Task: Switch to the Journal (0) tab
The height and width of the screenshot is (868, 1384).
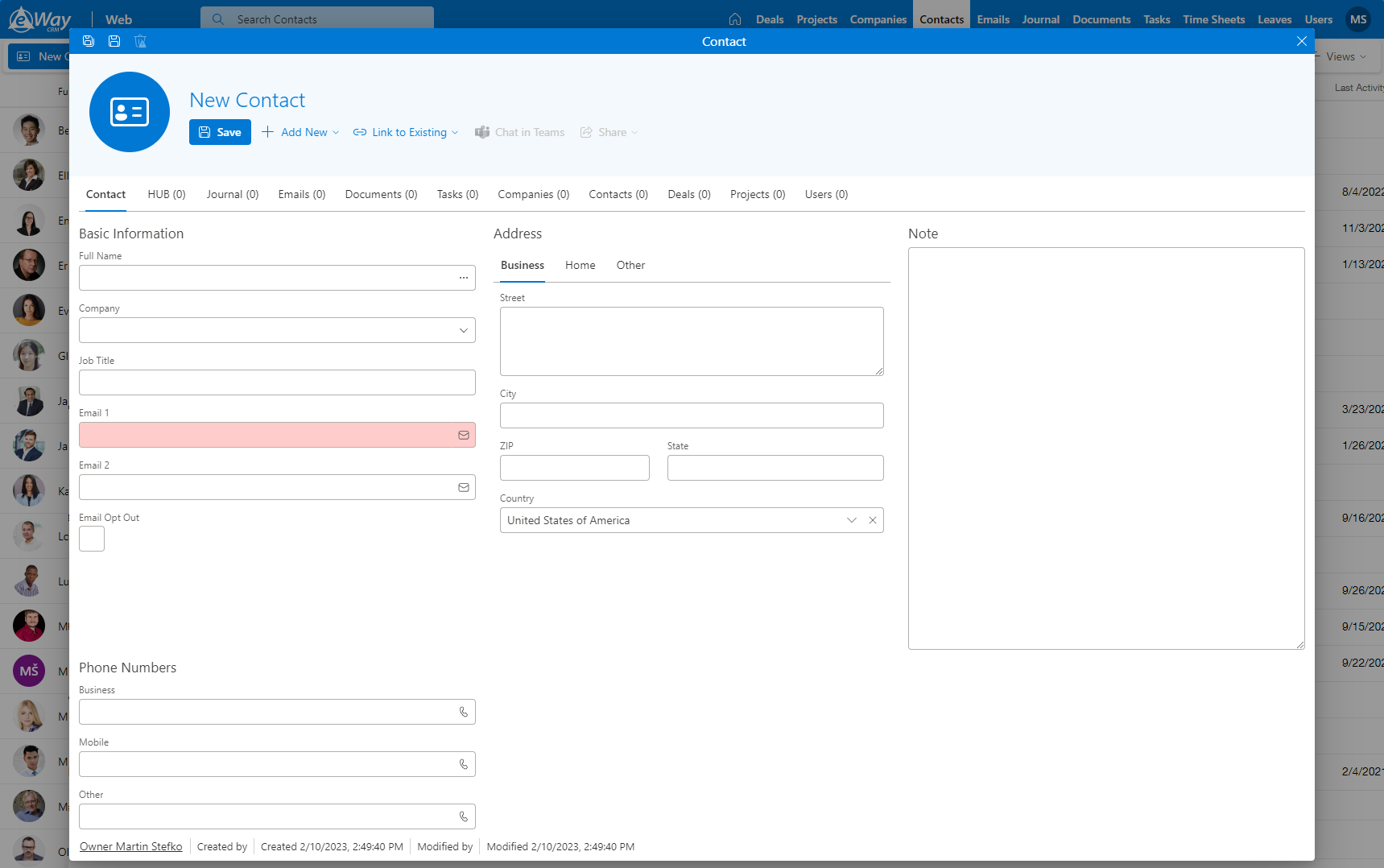Action: point(233,194)
